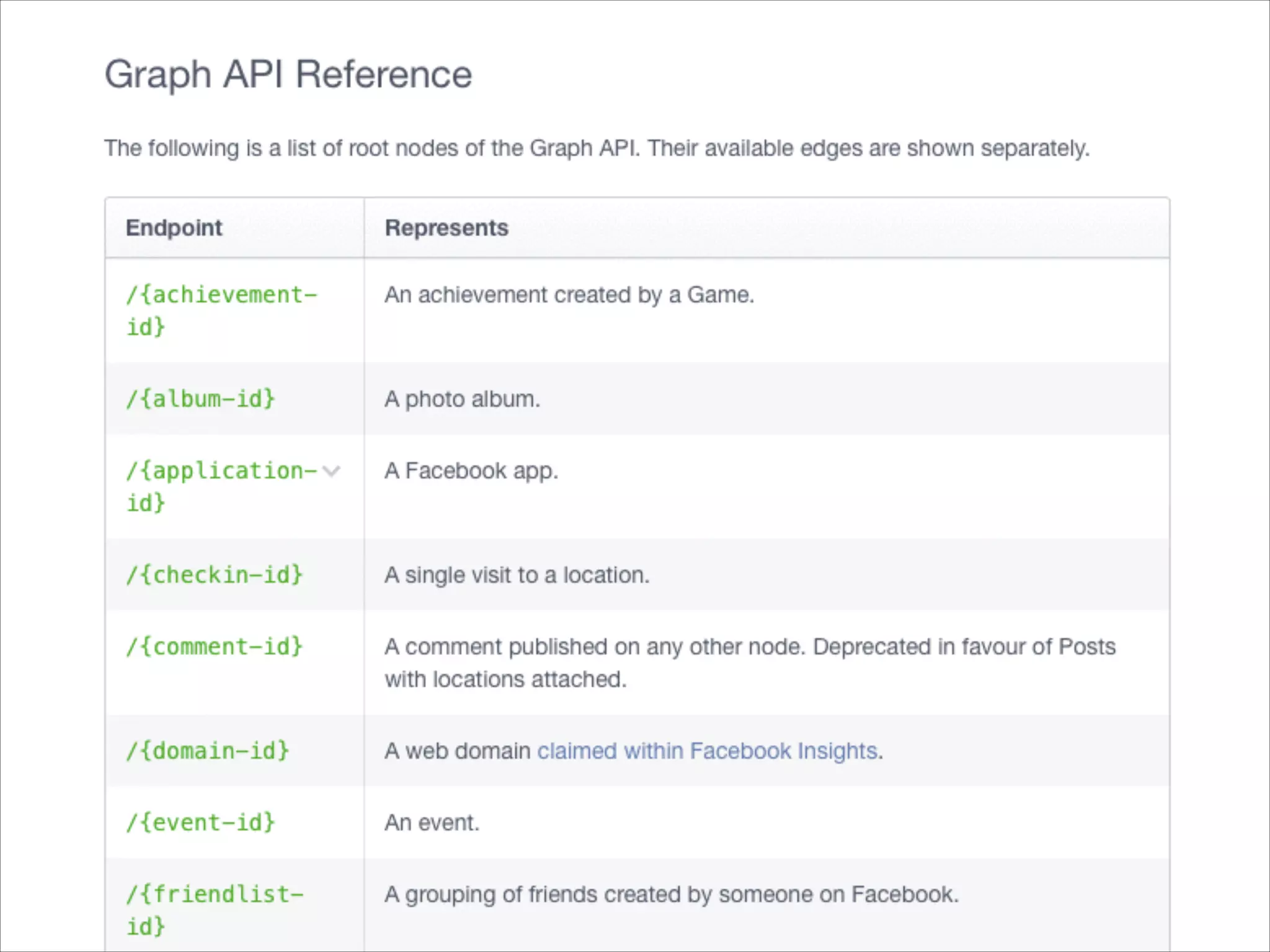Click the Endpoint column header

coord(174,228)
